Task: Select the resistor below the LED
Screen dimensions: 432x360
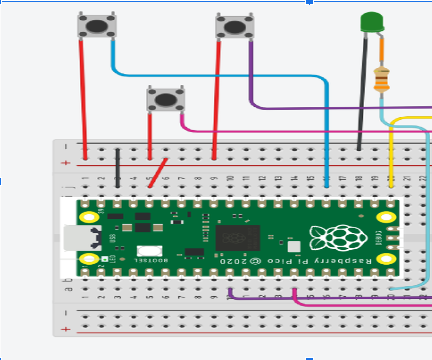Action: tap(382, 79)
